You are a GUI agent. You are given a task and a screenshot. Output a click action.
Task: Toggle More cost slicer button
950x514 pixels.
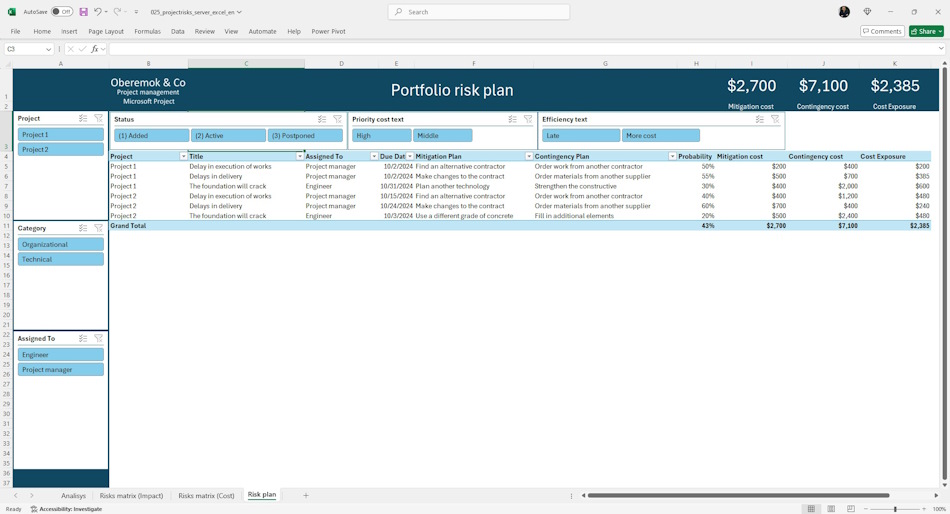pos(661,136)
